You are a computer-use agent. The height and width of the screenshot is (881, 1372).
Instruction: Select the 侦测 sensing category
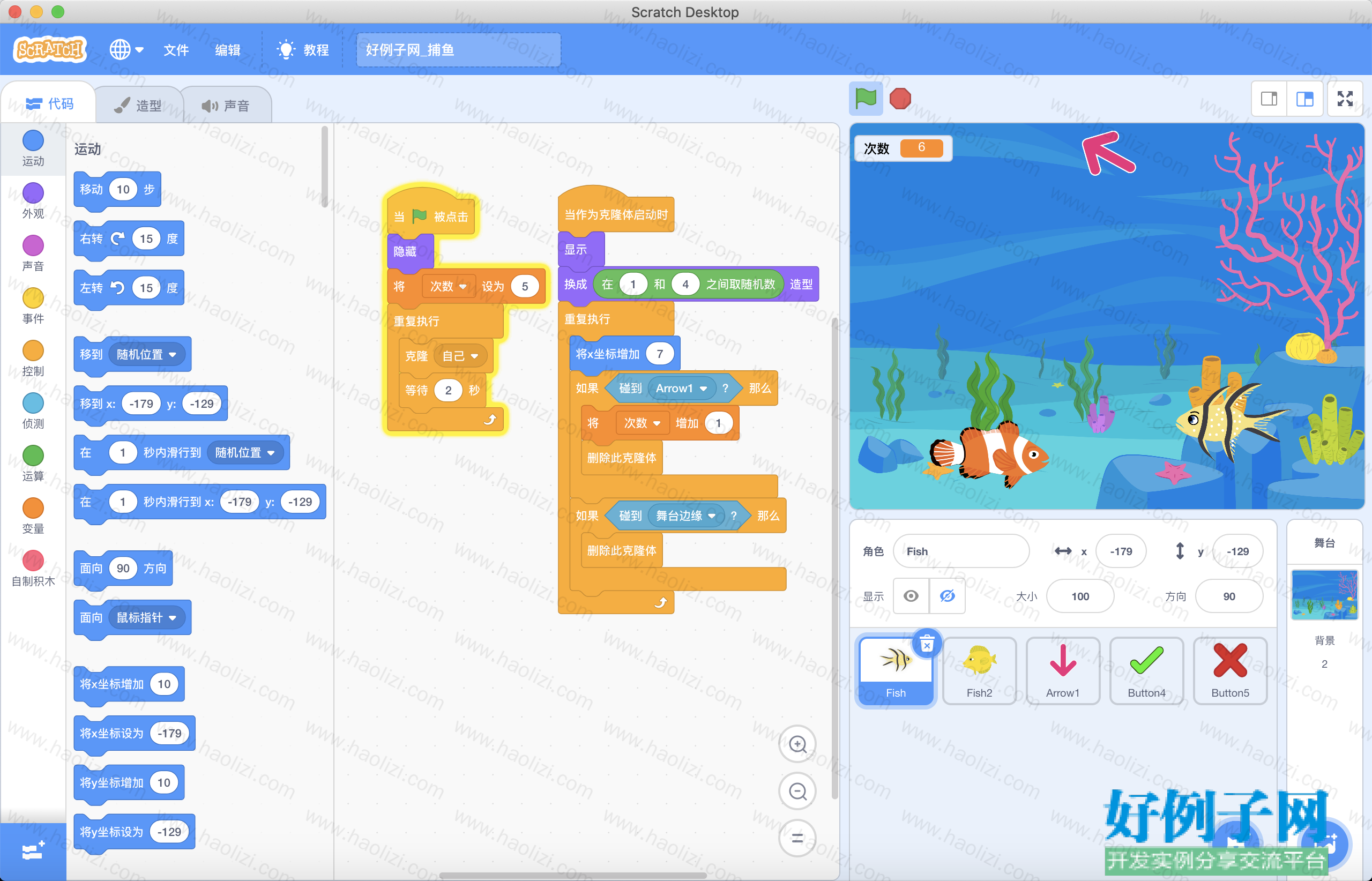33,410
